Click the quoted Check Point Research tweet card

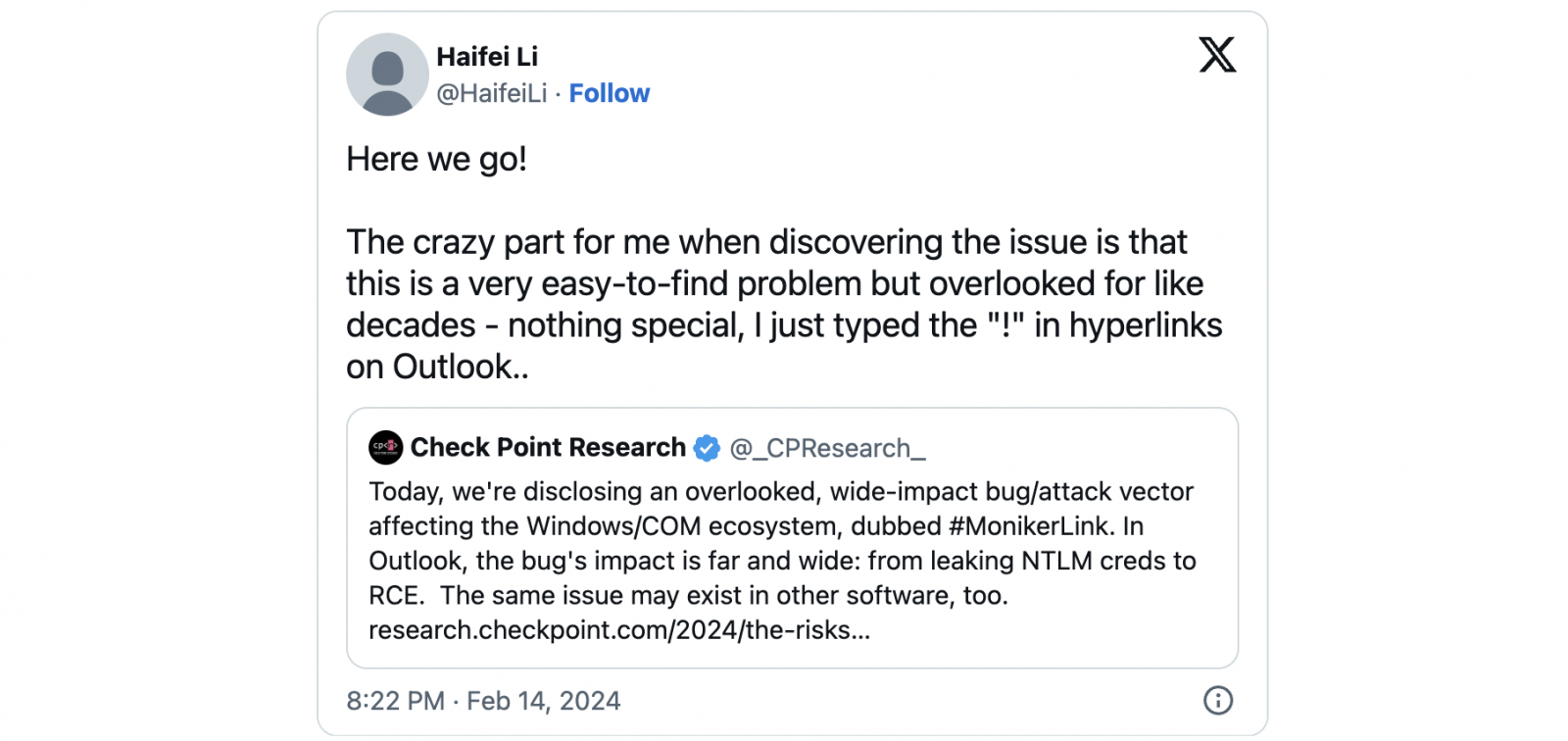pyautogui.click(x=792, y=537)
